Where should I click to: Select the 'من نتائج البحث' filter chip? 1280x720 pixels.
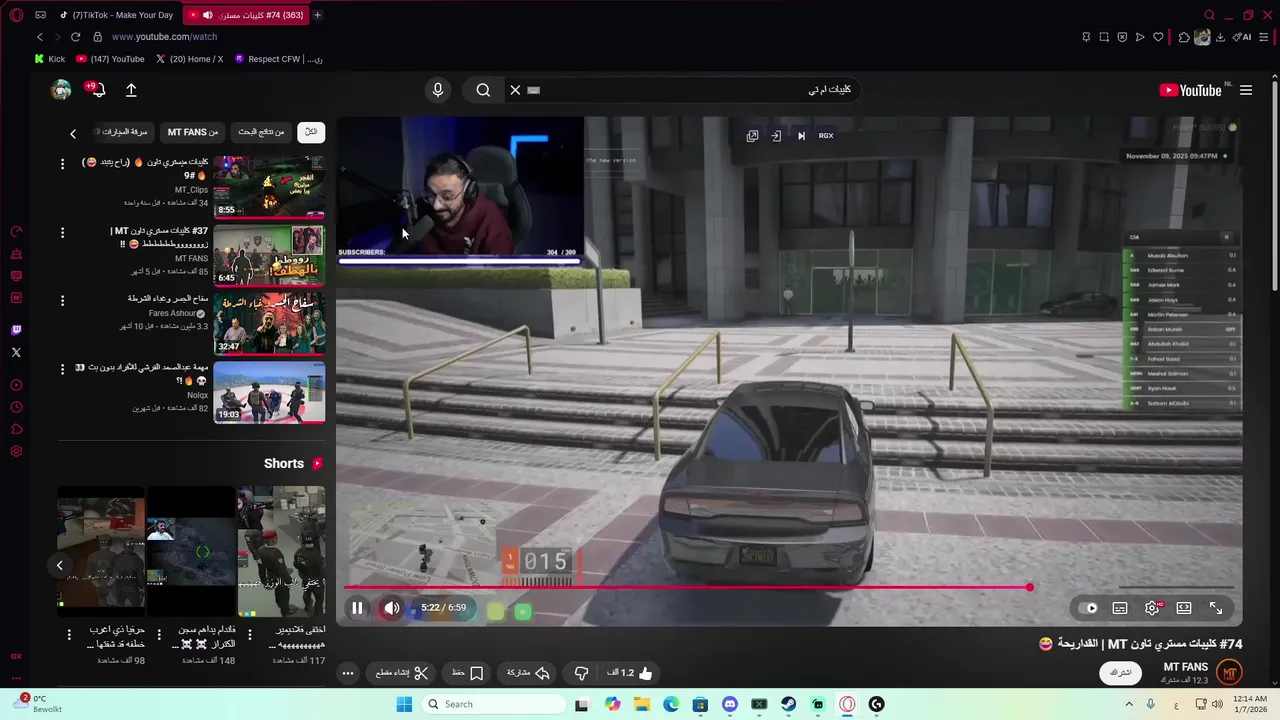click(x=261, y=132)
